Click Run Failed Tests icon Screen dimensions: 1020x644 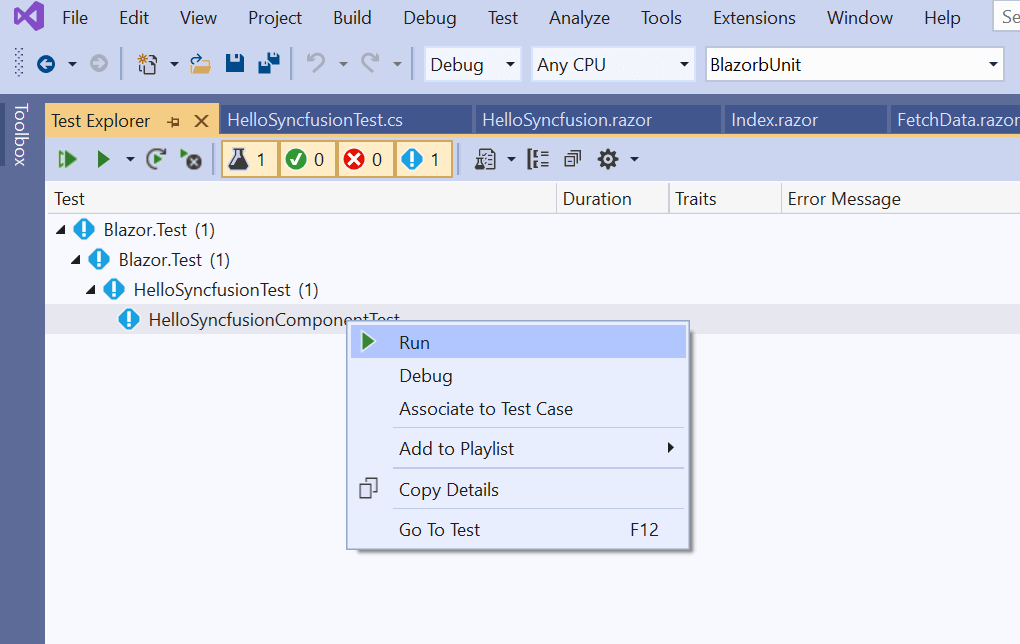click(x=189, y=159)
